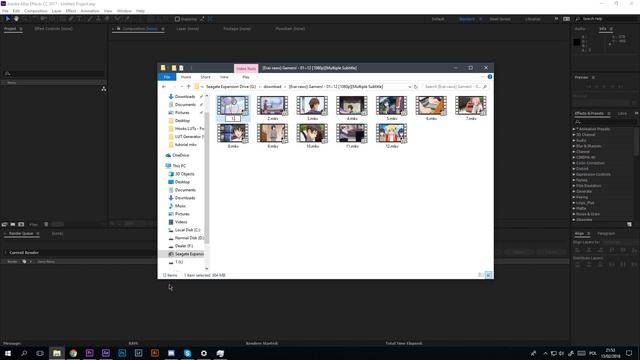Screen dimensions: 640x360
Task: Switch Explorer to large icons view button
Action: [x=488, y=275]
